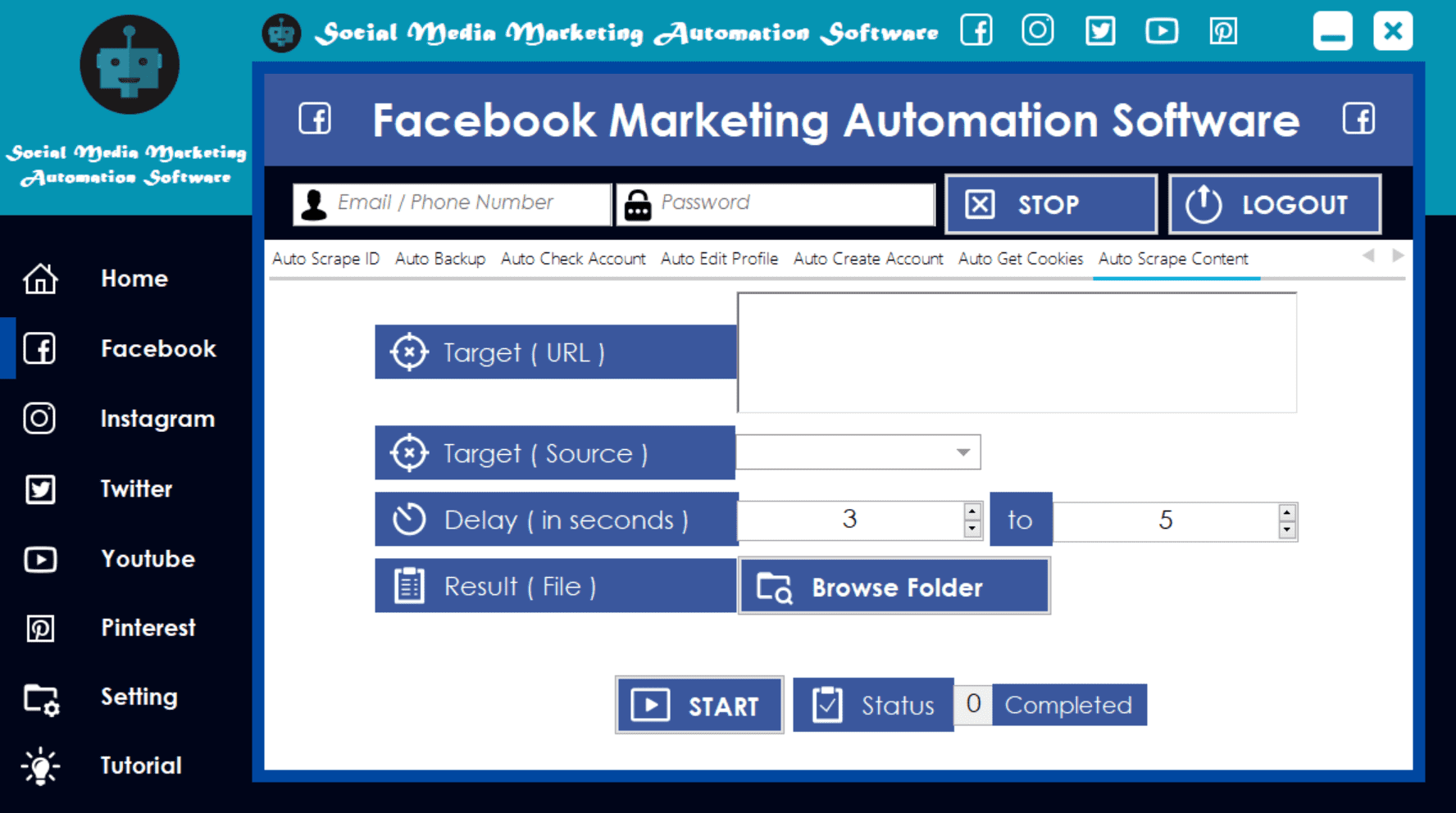
Task: Open Instagram from the top header icons
Action: coord(1038,31)
